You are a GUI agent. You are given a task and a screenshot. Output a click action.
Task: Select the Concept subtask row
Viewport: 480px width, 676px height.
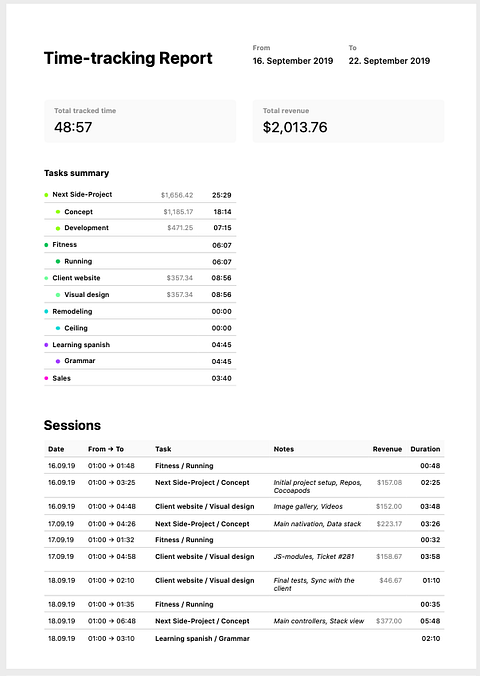140,212
